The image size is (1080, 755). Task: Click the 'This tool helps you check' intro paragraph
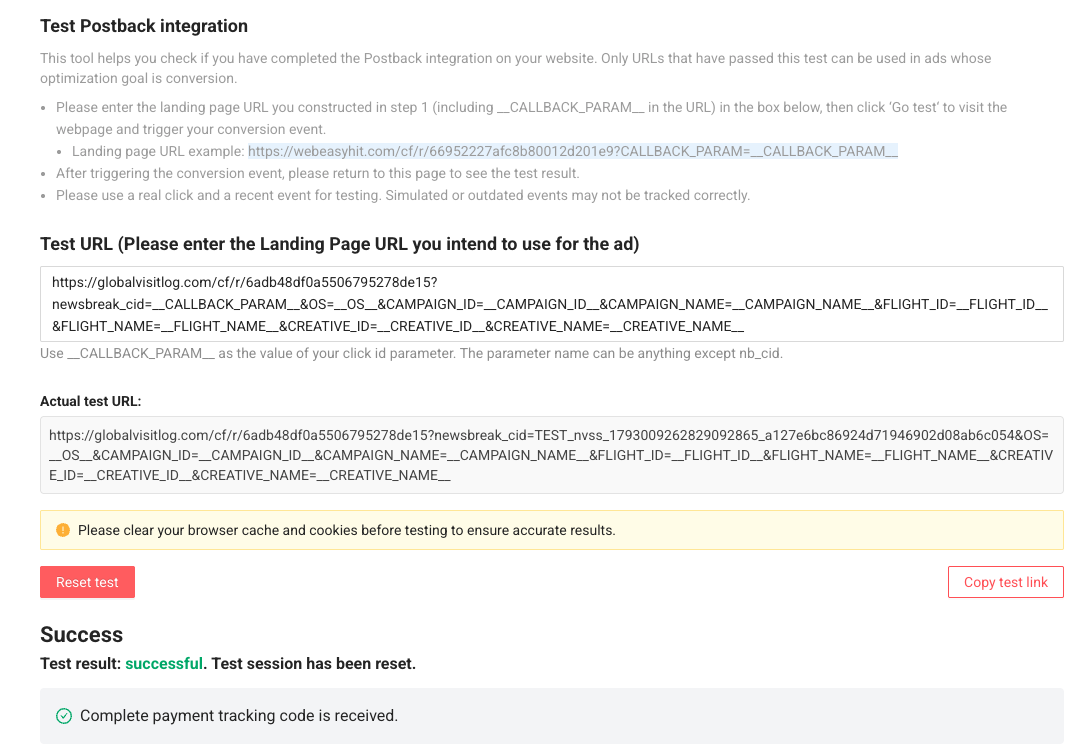(x=515, y=68)
